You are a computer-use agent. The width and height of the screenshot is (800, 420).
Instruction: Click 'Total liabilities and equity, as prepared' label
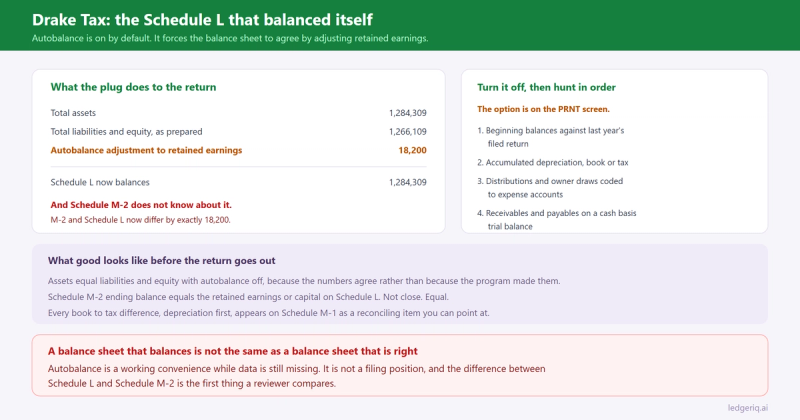[127, 132]
